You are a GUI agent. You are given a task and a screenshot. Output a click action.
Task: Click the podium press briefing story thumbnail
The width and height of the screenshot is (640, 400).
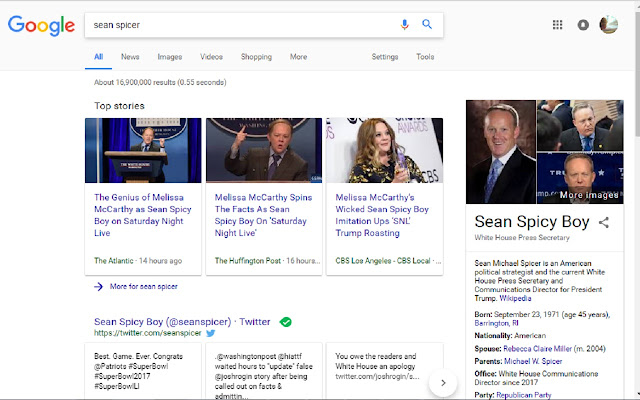click(x=143, y=150)
